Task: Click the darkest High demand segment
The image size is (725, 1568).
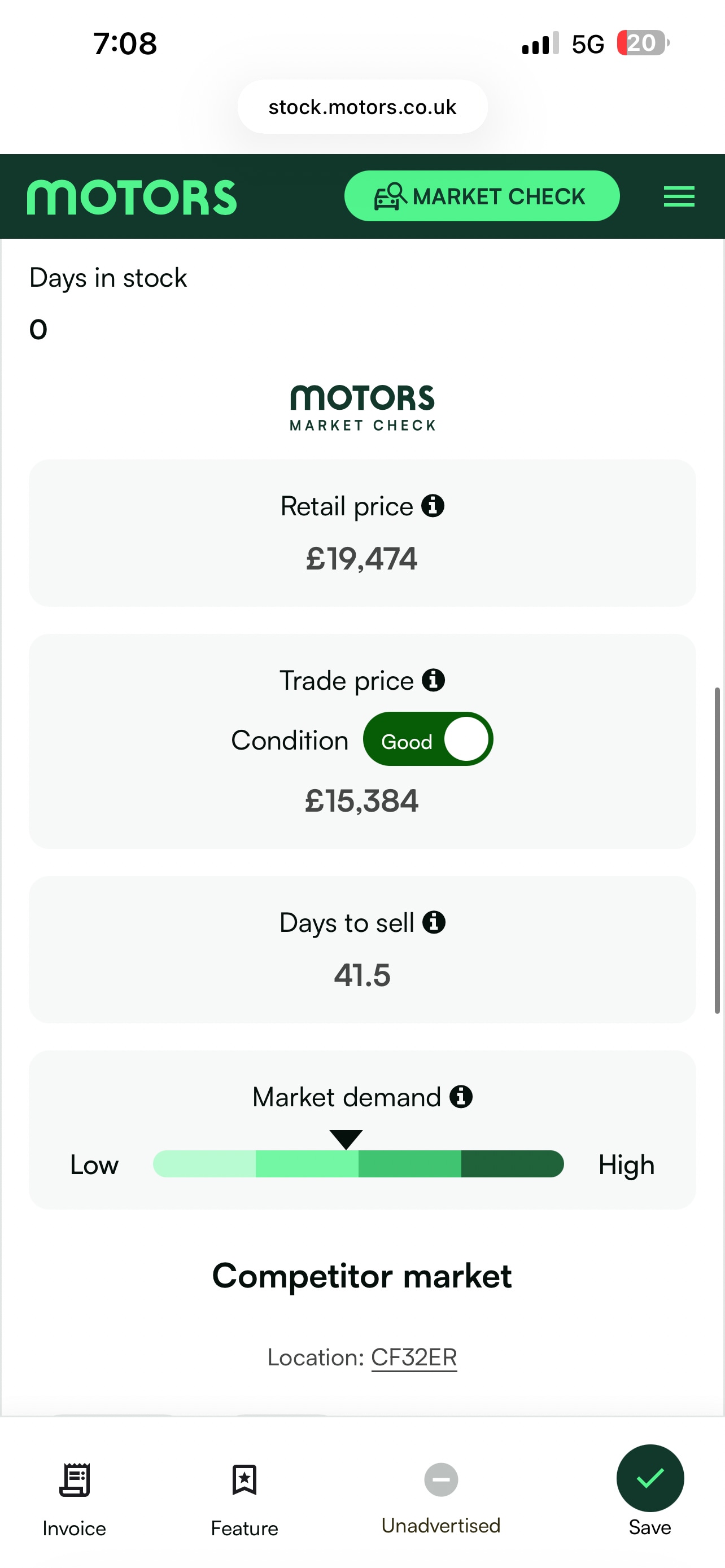Action: coord(512,1164)
